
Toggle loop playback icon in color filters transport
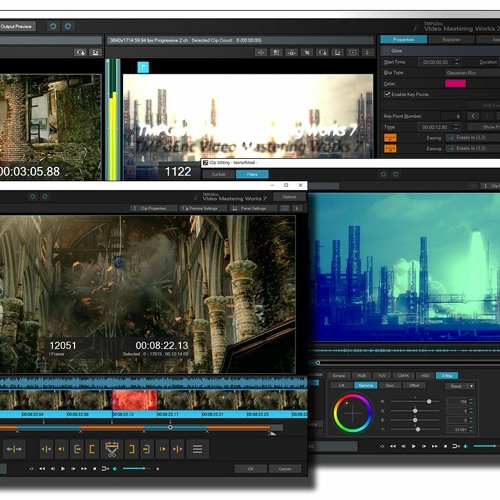456,446
